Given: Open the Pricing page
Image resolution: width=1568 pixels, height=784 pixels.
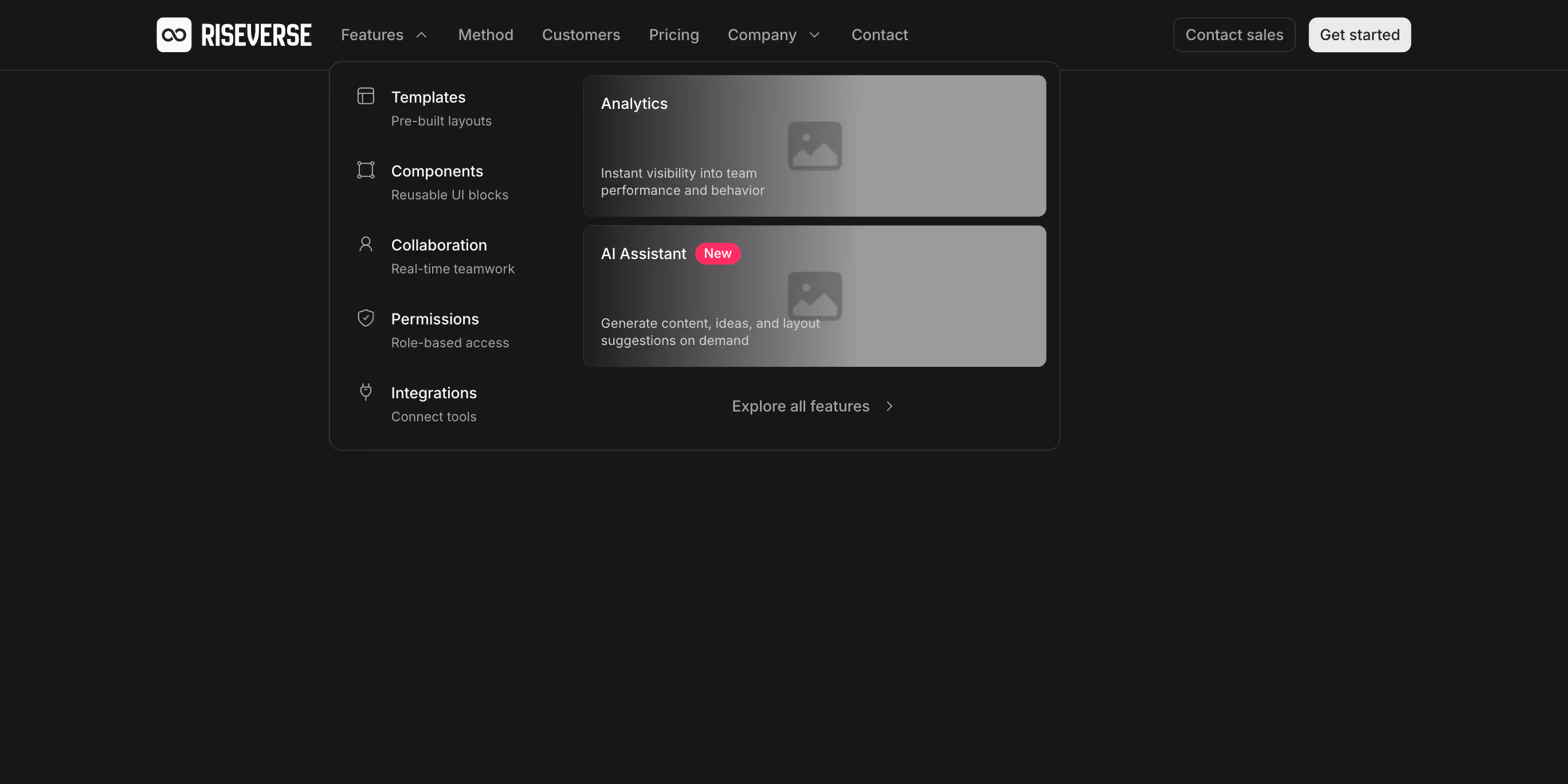Looking at the screenshot, I should [674, 35].
